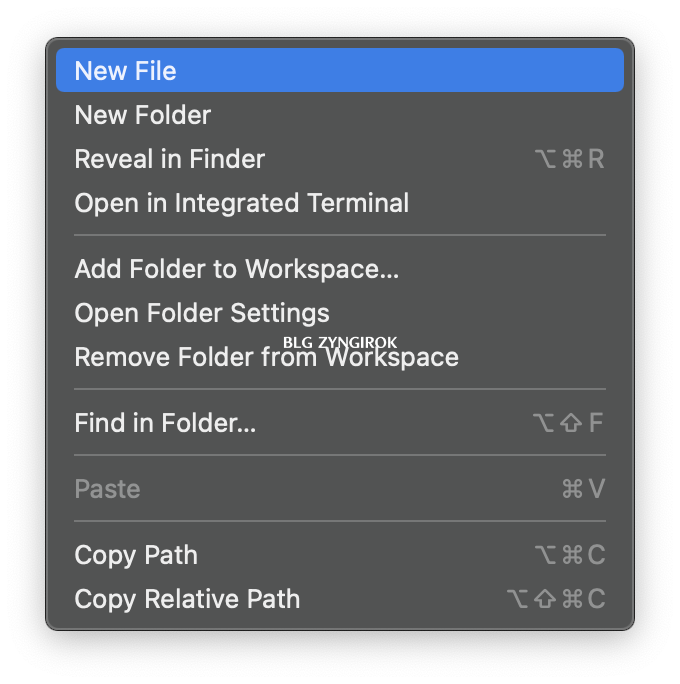
Task: Click the ⌘V shortcut hint beside Paste
Action: 584,489
